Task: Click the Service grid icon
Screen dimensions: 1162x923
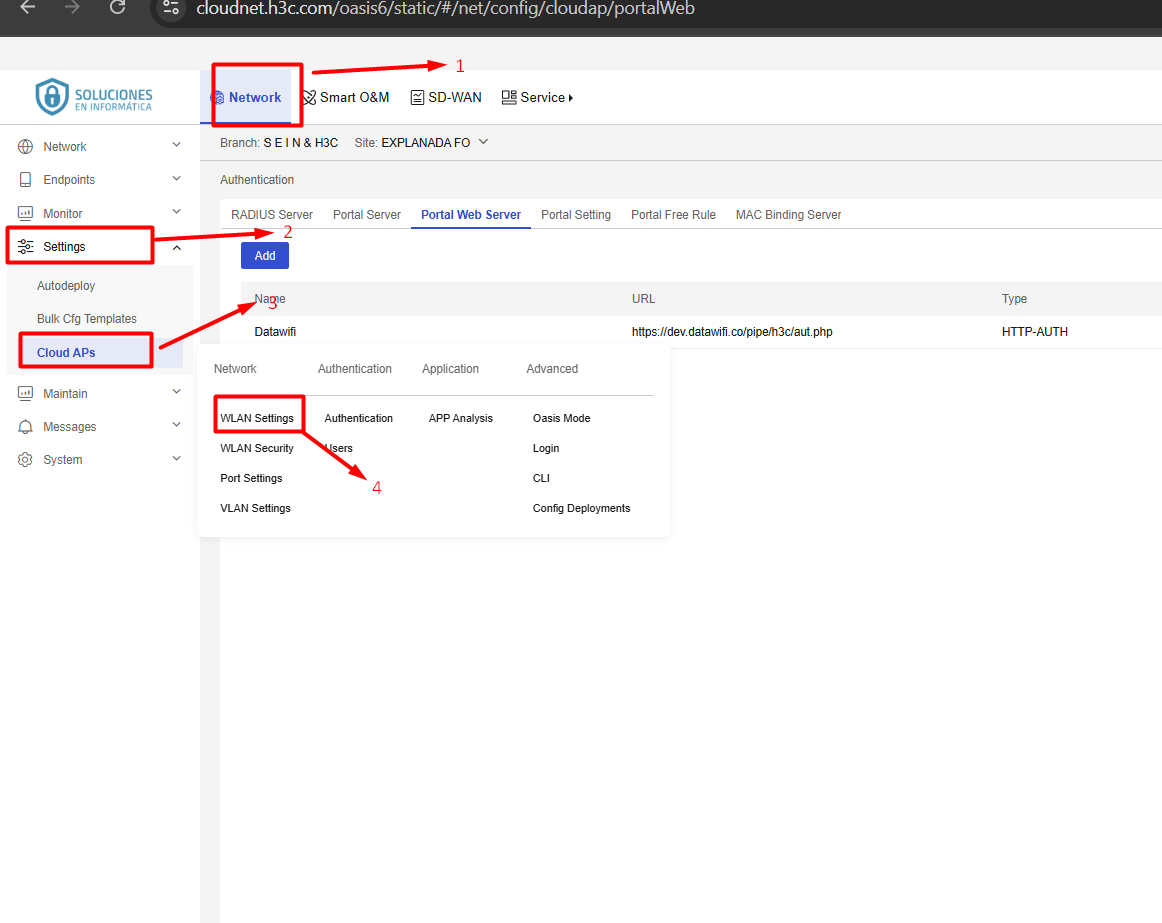Action: click(x=509, y=97)
